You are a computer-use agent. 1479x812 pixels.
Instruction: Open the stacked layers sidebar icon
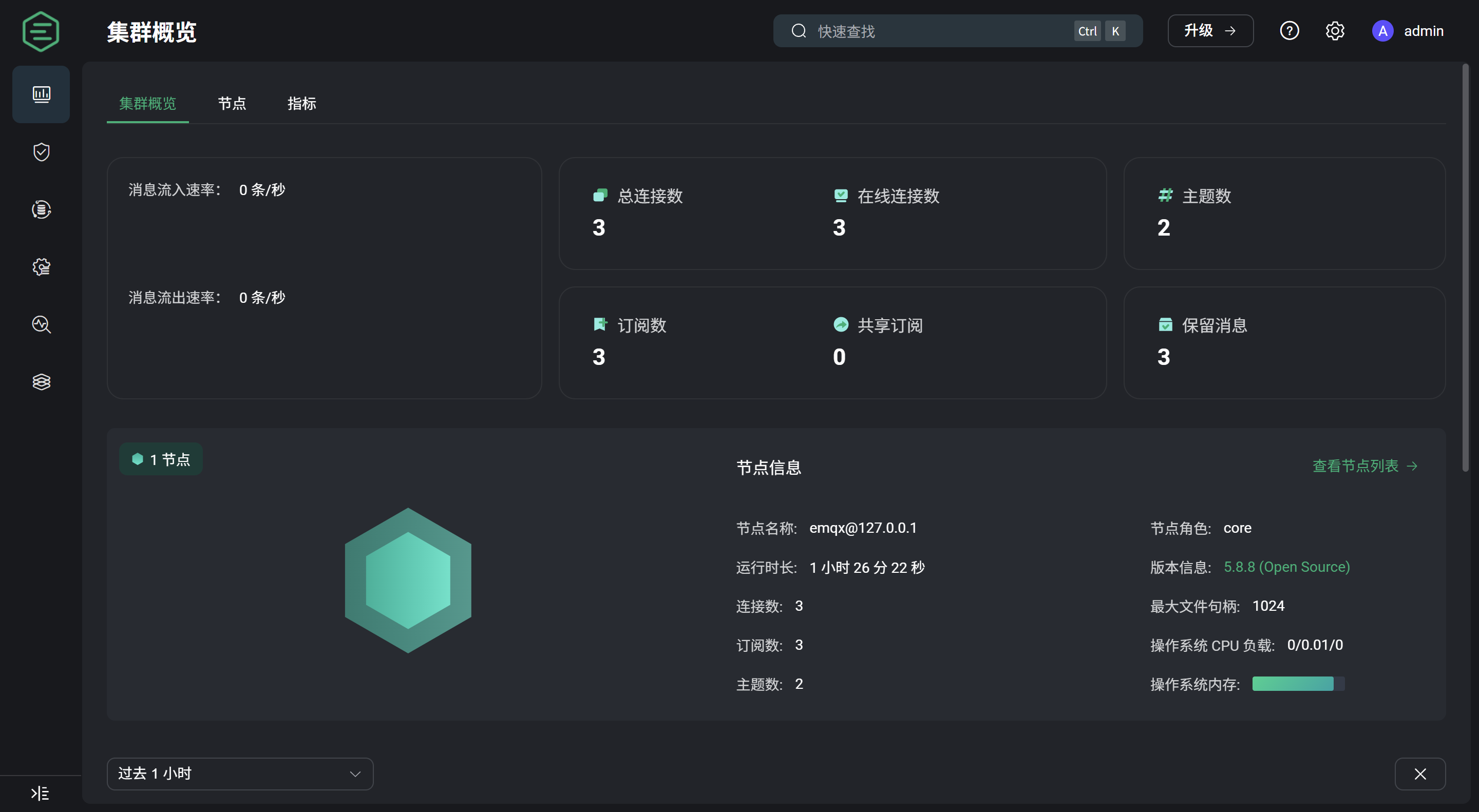(41, 381)
